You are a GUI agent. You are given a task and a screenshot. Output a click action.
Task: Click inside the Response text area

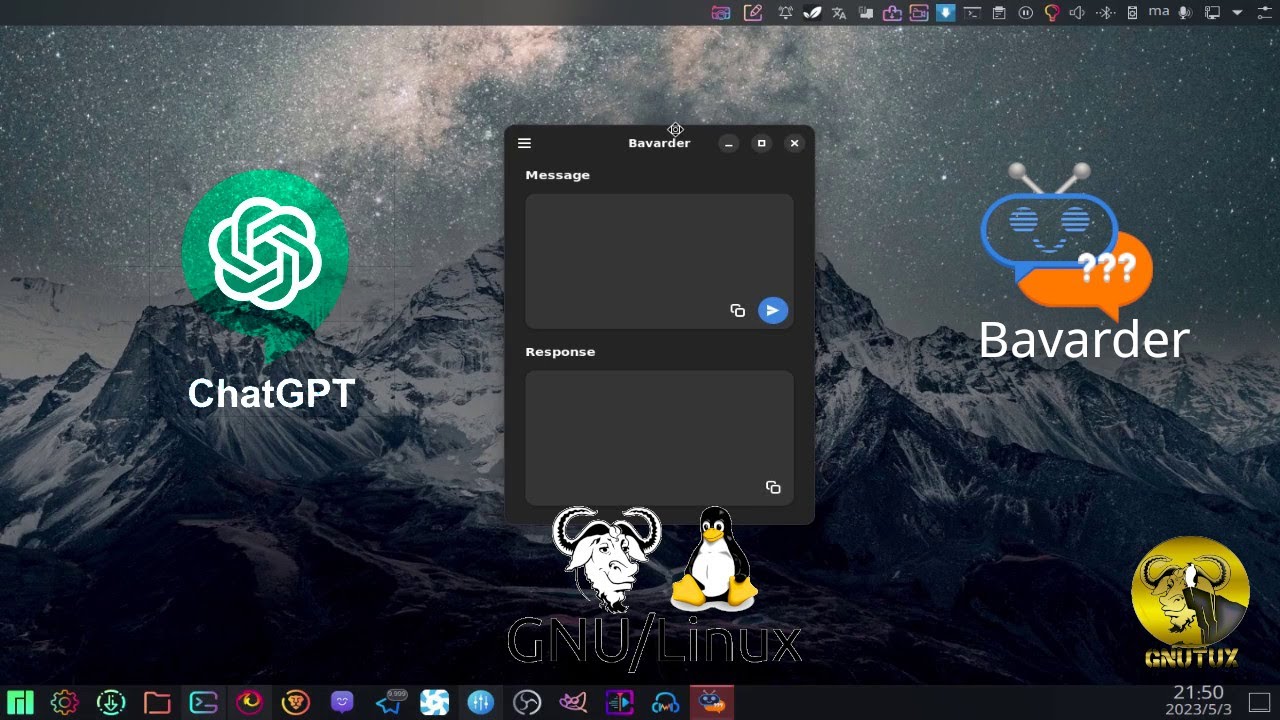659,438
